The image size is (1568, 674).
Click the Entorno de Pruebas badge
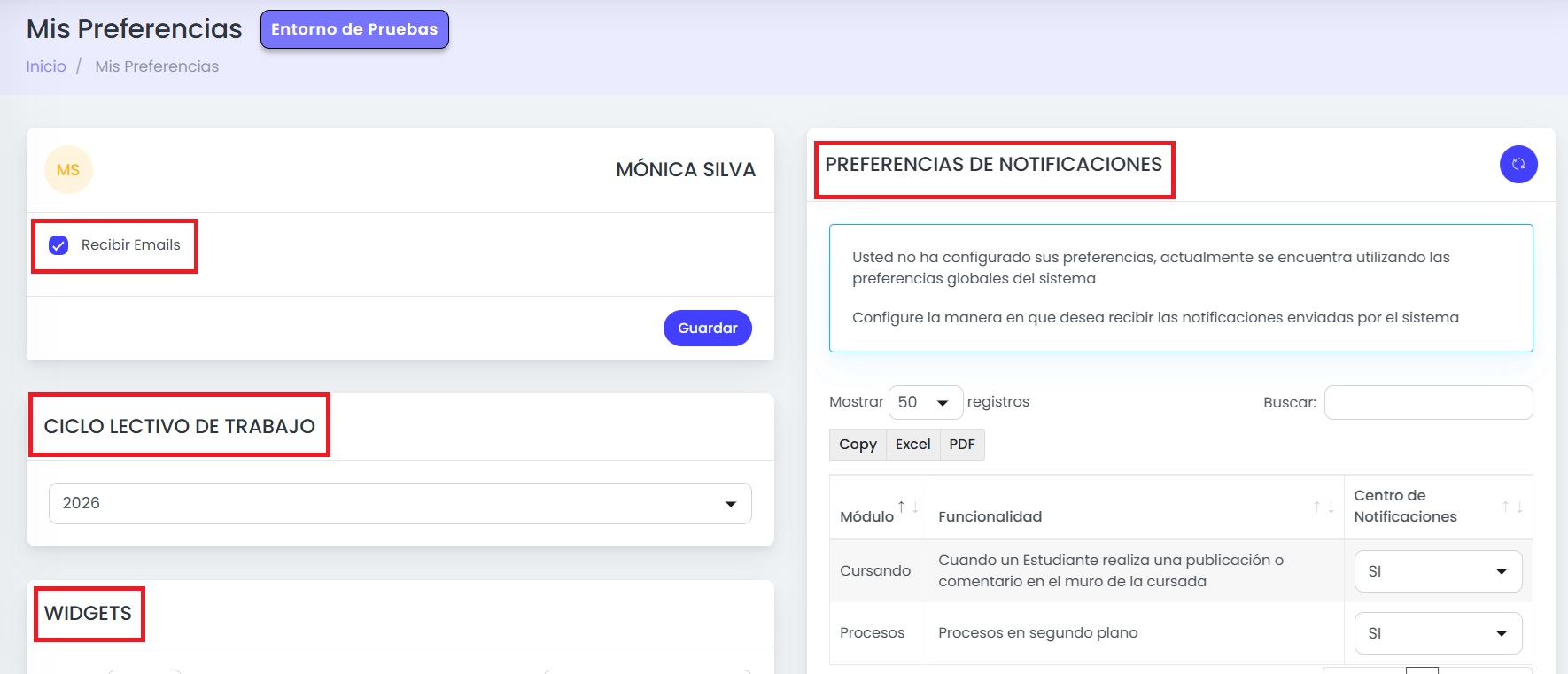[x=354, y=29]
